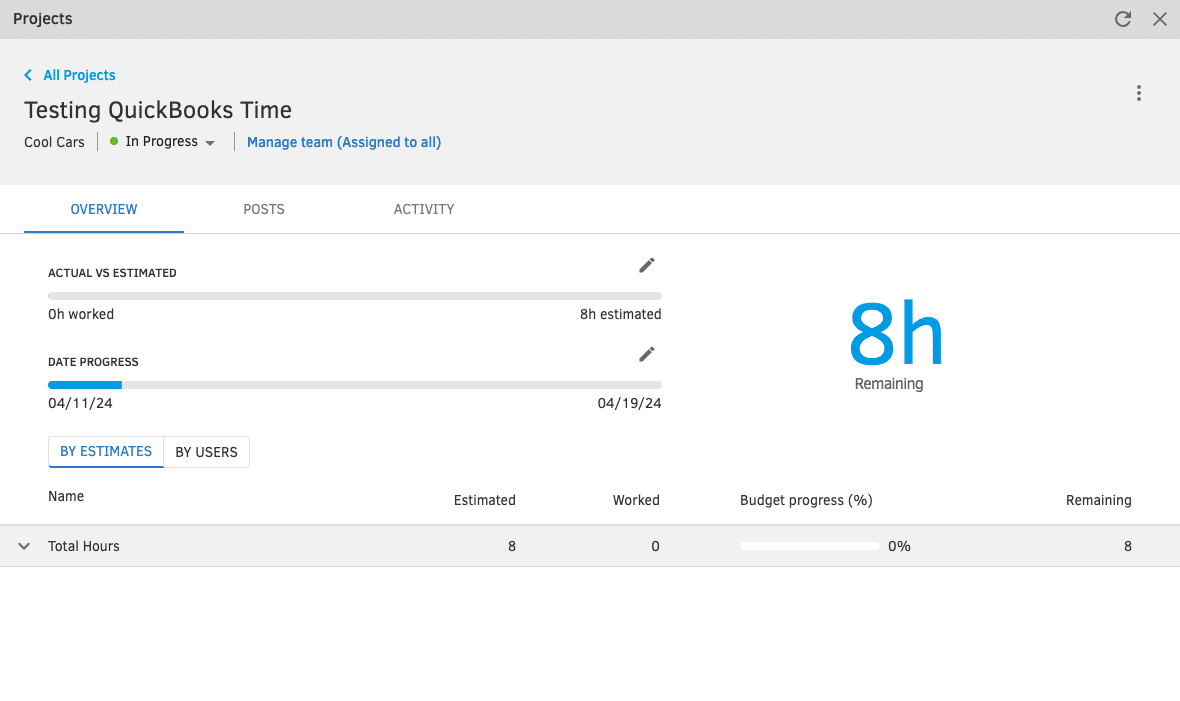1180x701 pixels.
Task: Click the Estimated column header
Action: click(485, 500)
